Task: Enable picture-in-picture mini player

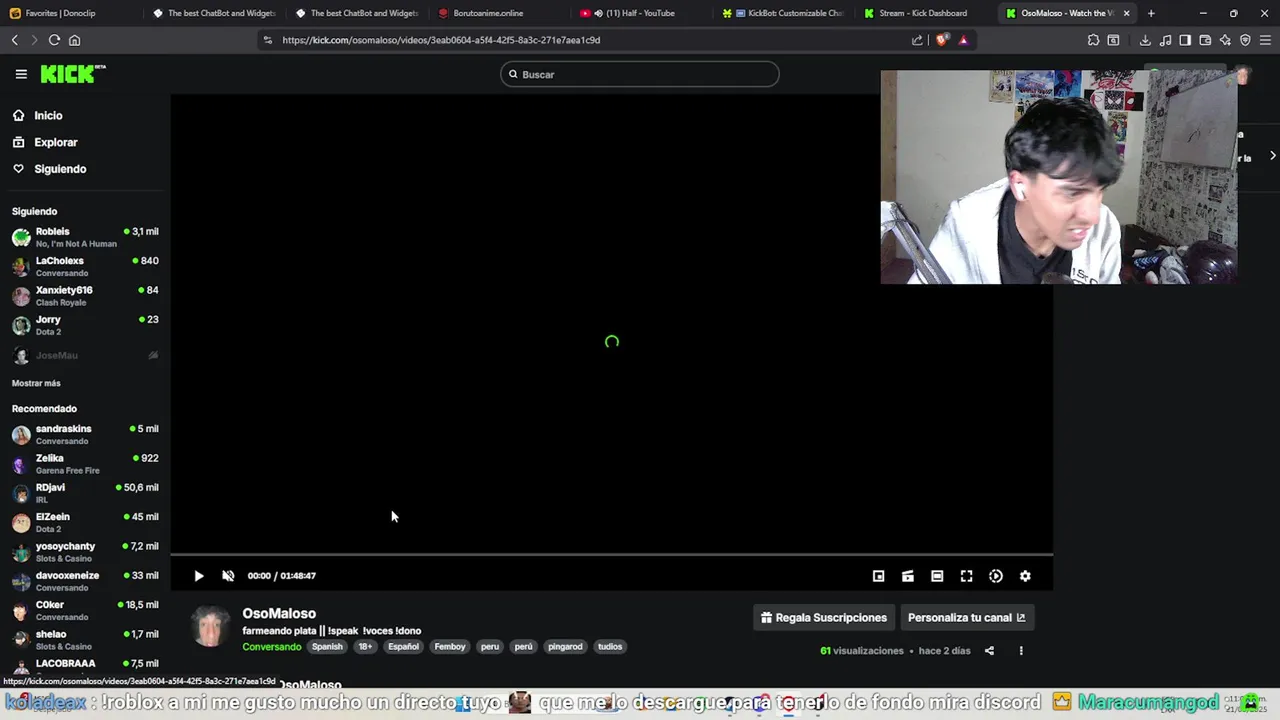Action: 878,576
